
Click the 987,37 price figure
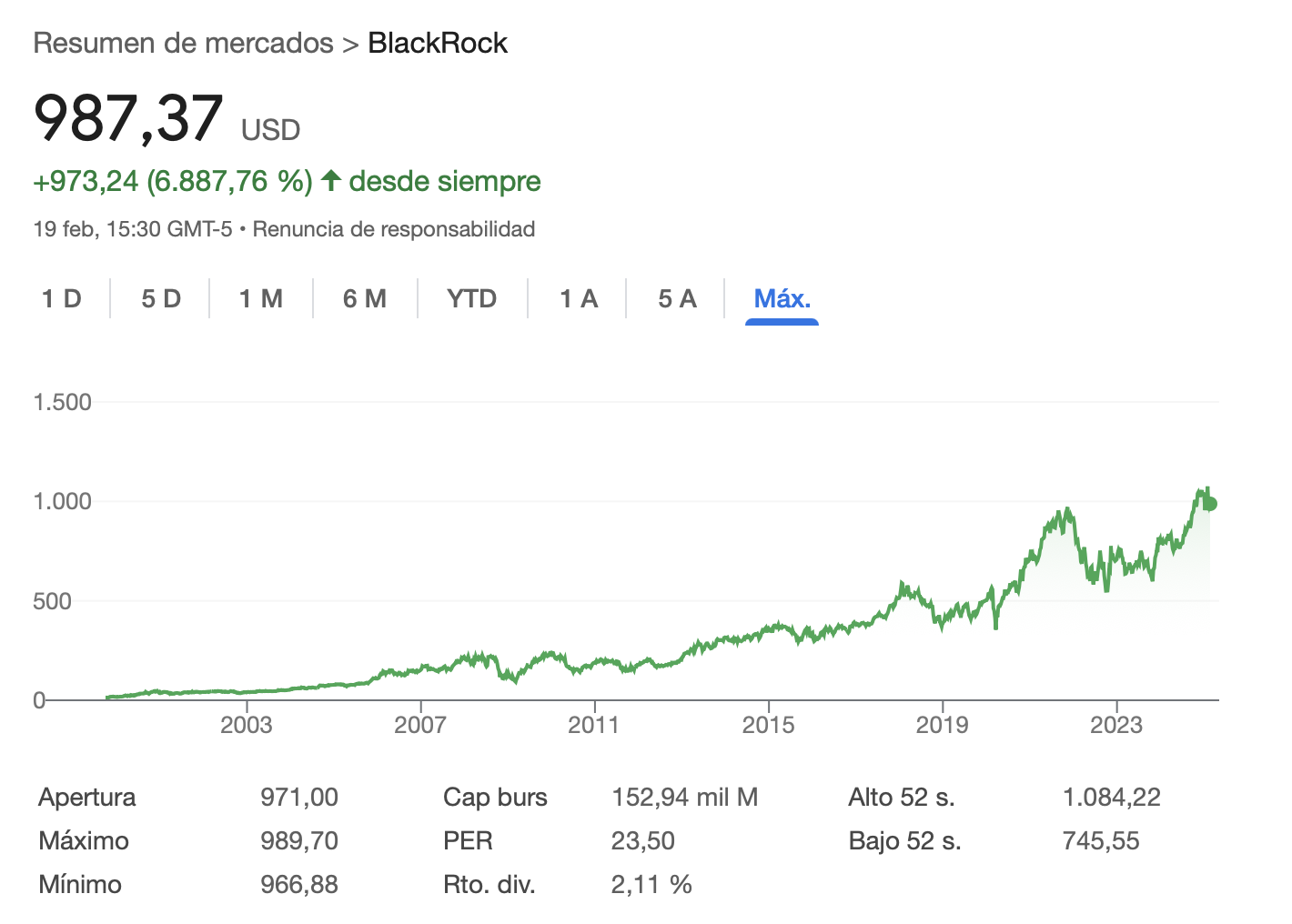[x=128, y=118]
